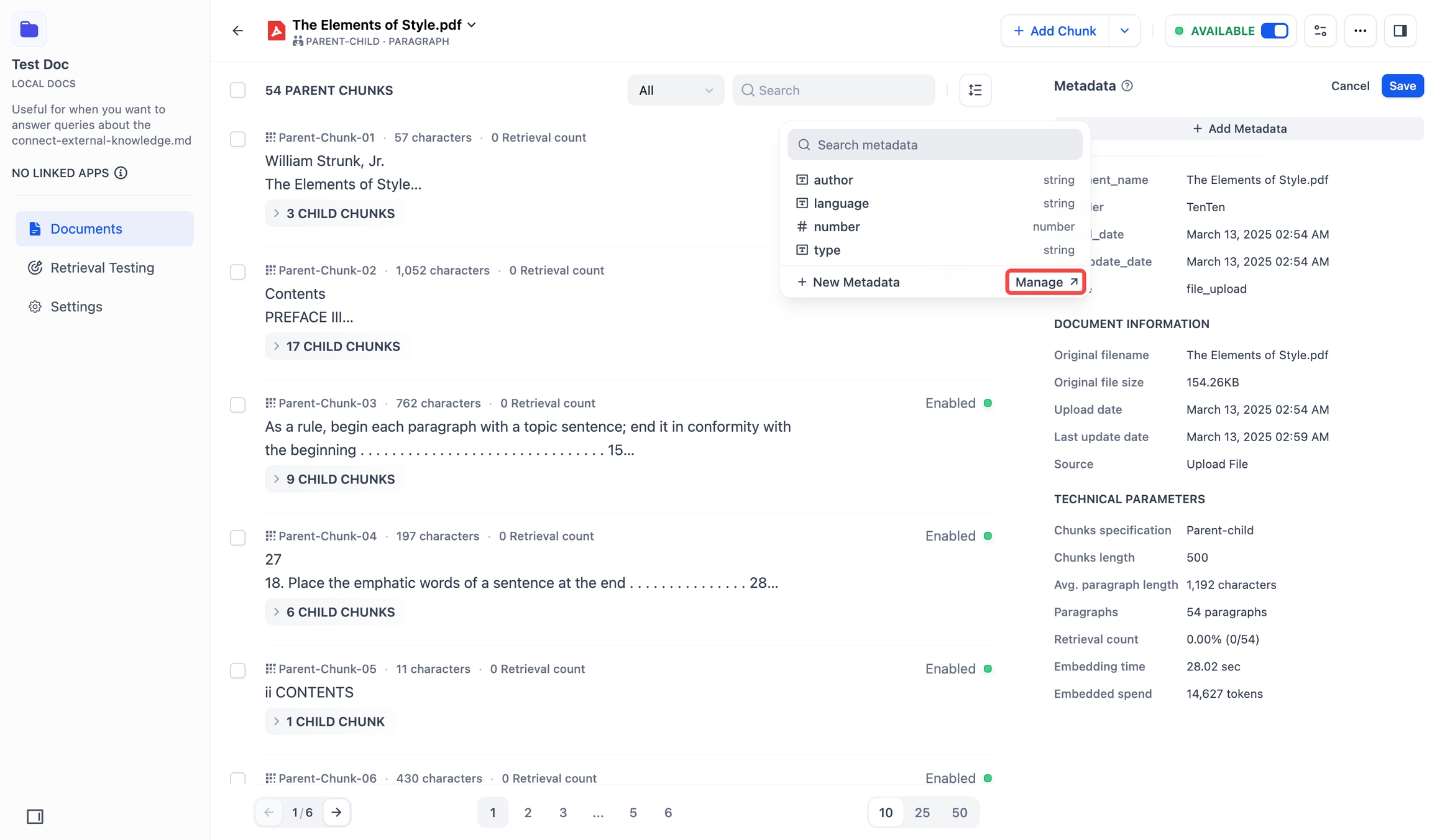Click the Metadata help question icon
The image size is (1432, 840).
pos(1127,86)
